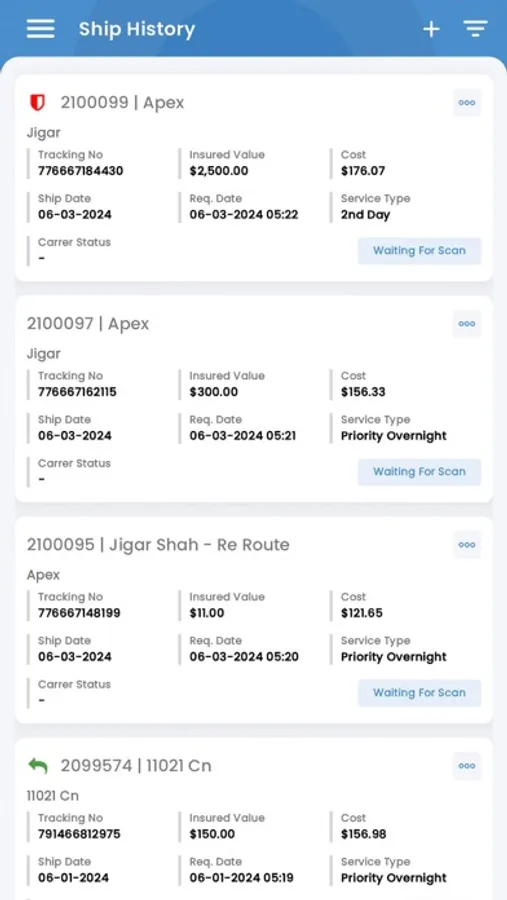Image resolution: width=507 pixels, height=900 pixels.
Task: Click insured value $11.00
Action: 207,613
